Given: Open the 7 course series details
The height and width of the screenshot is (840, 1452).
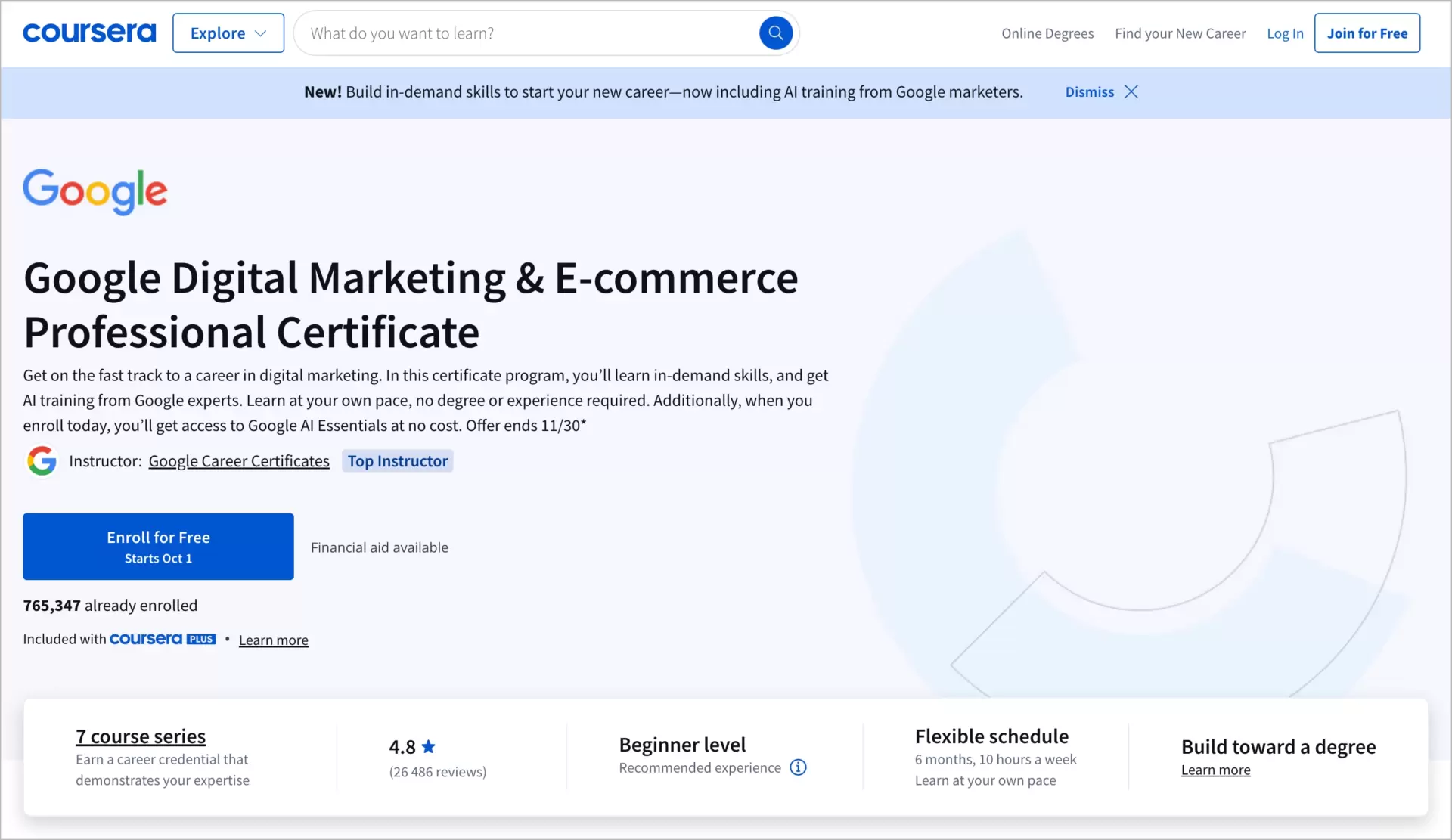Looking at the screenshot, I should (x=140, y=736).
